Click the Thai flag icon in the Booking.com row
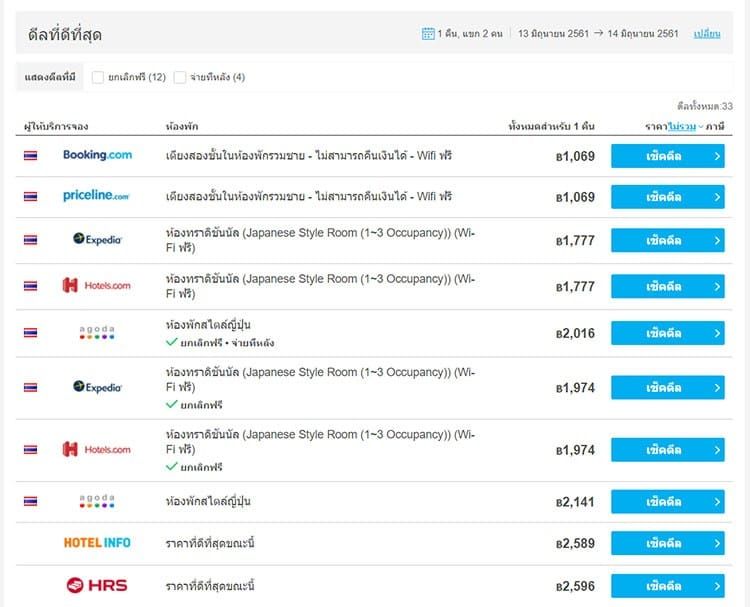 tap(31, 155)
